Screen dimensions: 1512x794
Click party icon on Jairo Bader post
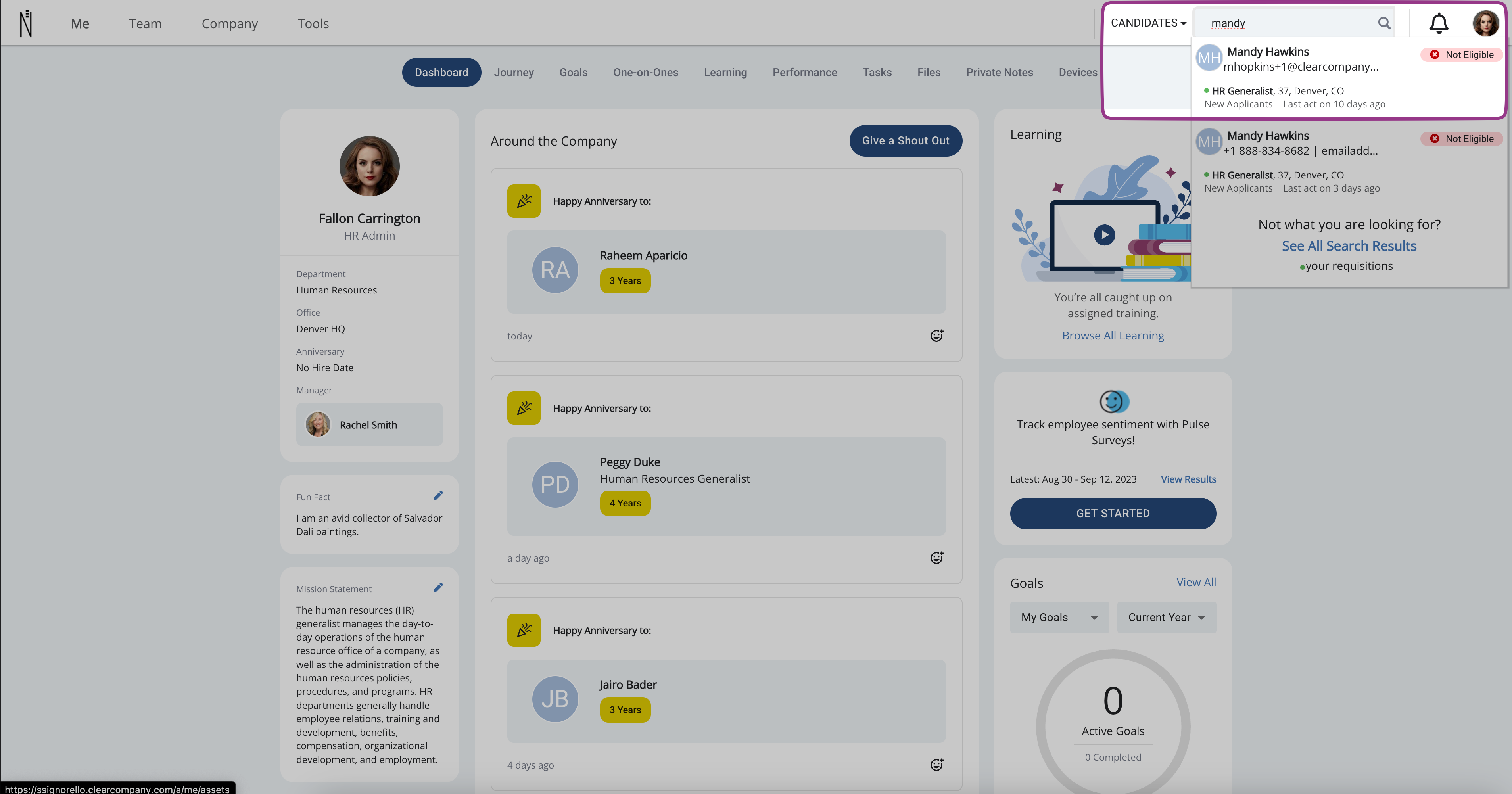click(x=524, y=630)
